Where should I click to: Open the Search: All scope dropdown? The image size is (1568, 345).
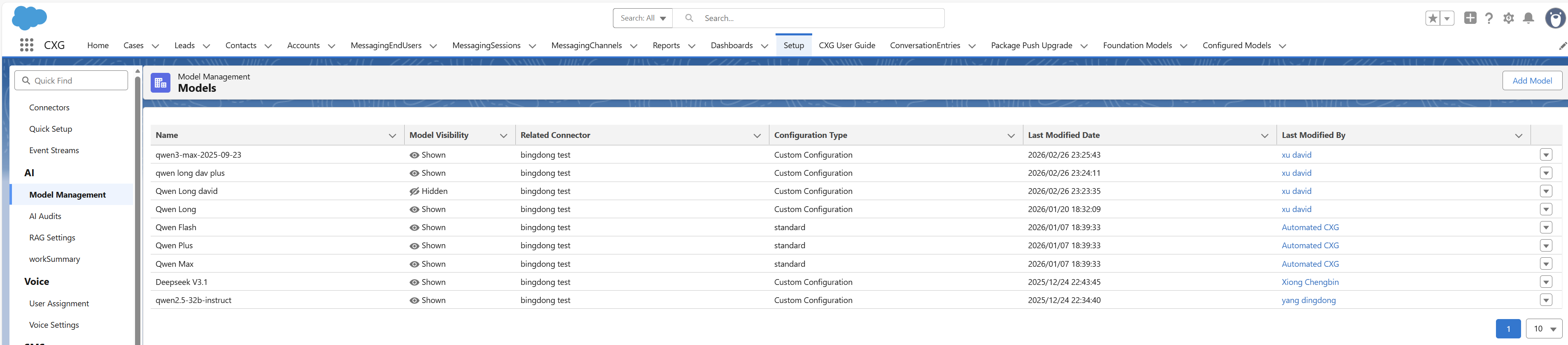(643, 18)
